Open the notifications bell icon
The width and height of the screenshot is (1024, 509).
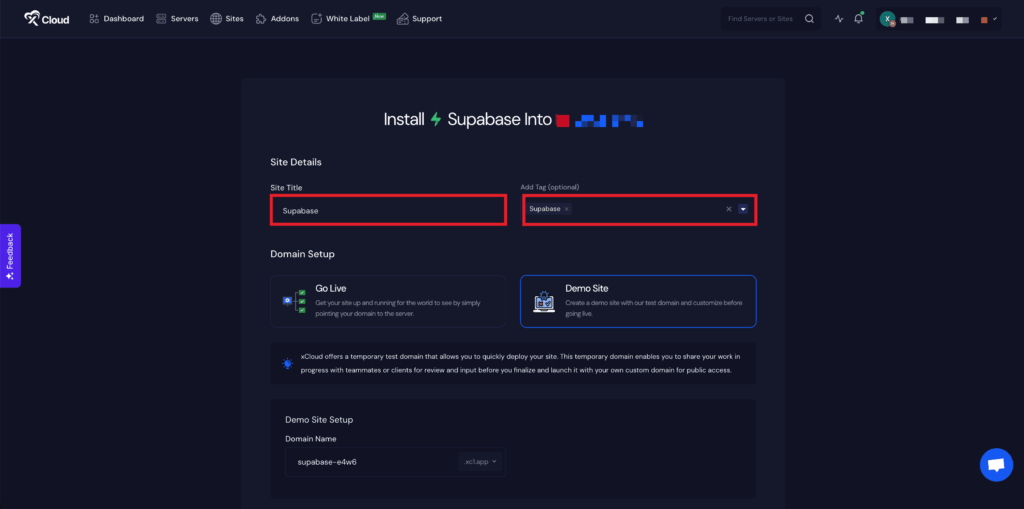[858, 18]
